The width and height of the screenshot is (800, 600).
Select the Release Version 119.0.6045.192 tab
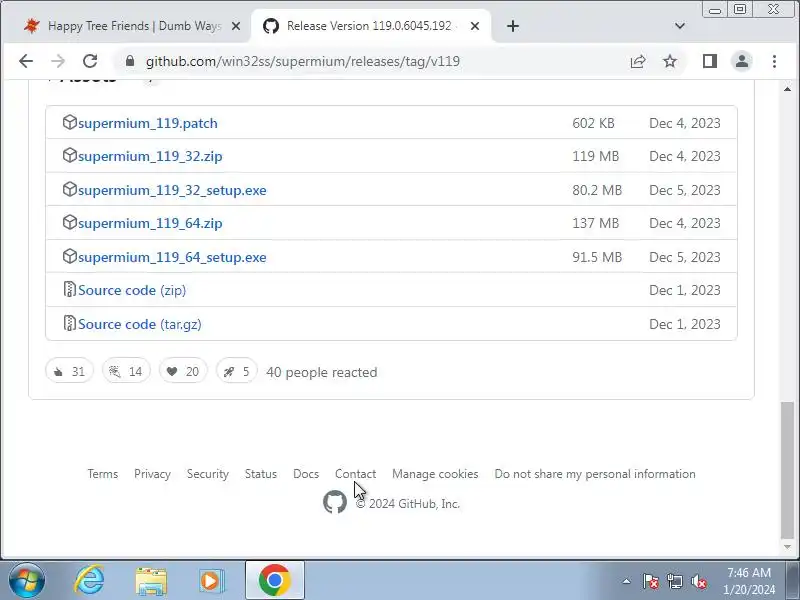pos(370,26)
